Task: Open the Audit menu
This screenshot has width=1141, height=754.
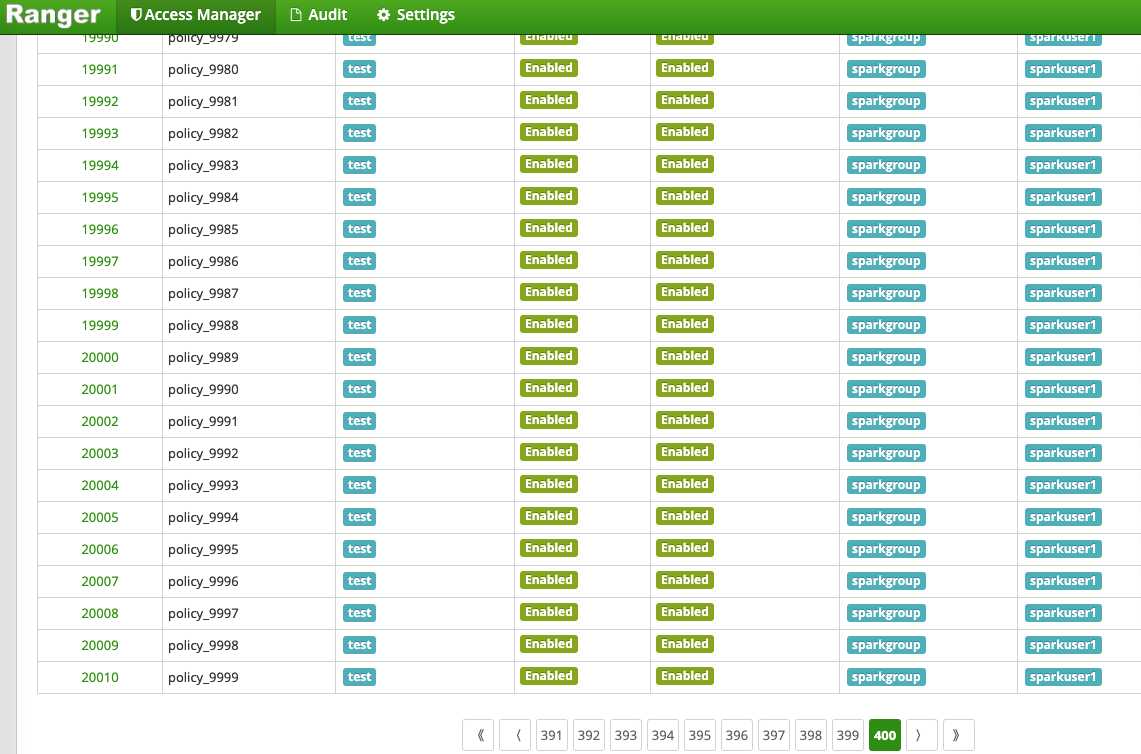Action: (x=319, y=15)
